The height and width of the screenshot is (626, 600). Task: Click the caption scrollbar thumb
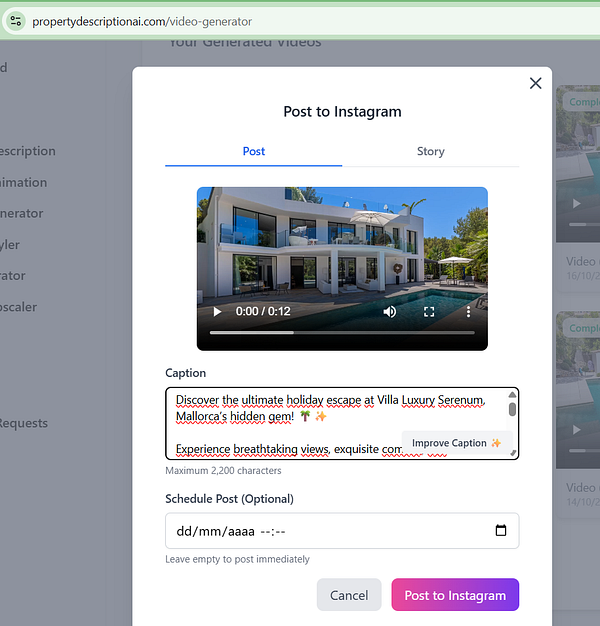coord(512,409)
